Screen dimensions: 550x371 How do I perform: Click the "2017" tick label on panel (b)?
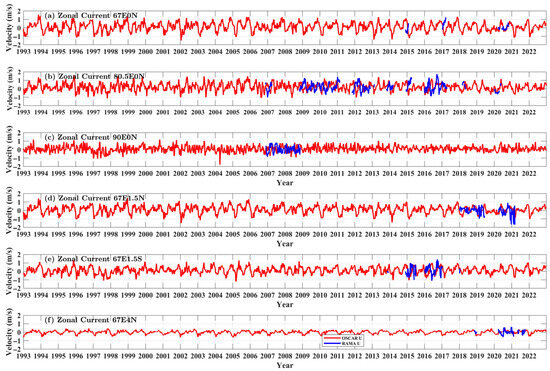pos(442,113)
